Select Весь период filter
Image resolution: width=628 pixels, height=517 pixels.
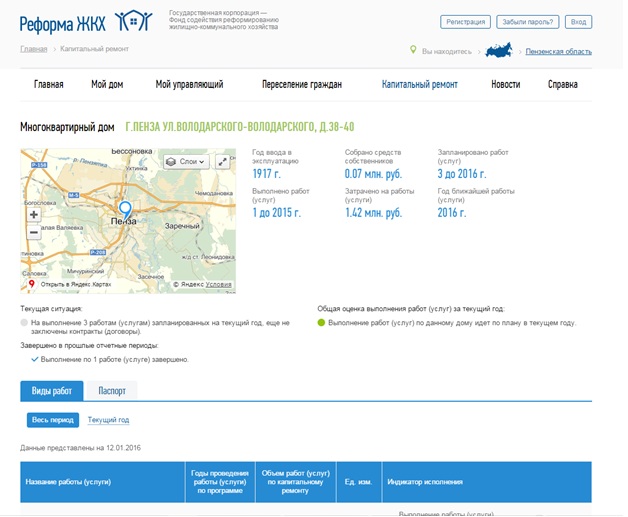[x=52, y=420]
